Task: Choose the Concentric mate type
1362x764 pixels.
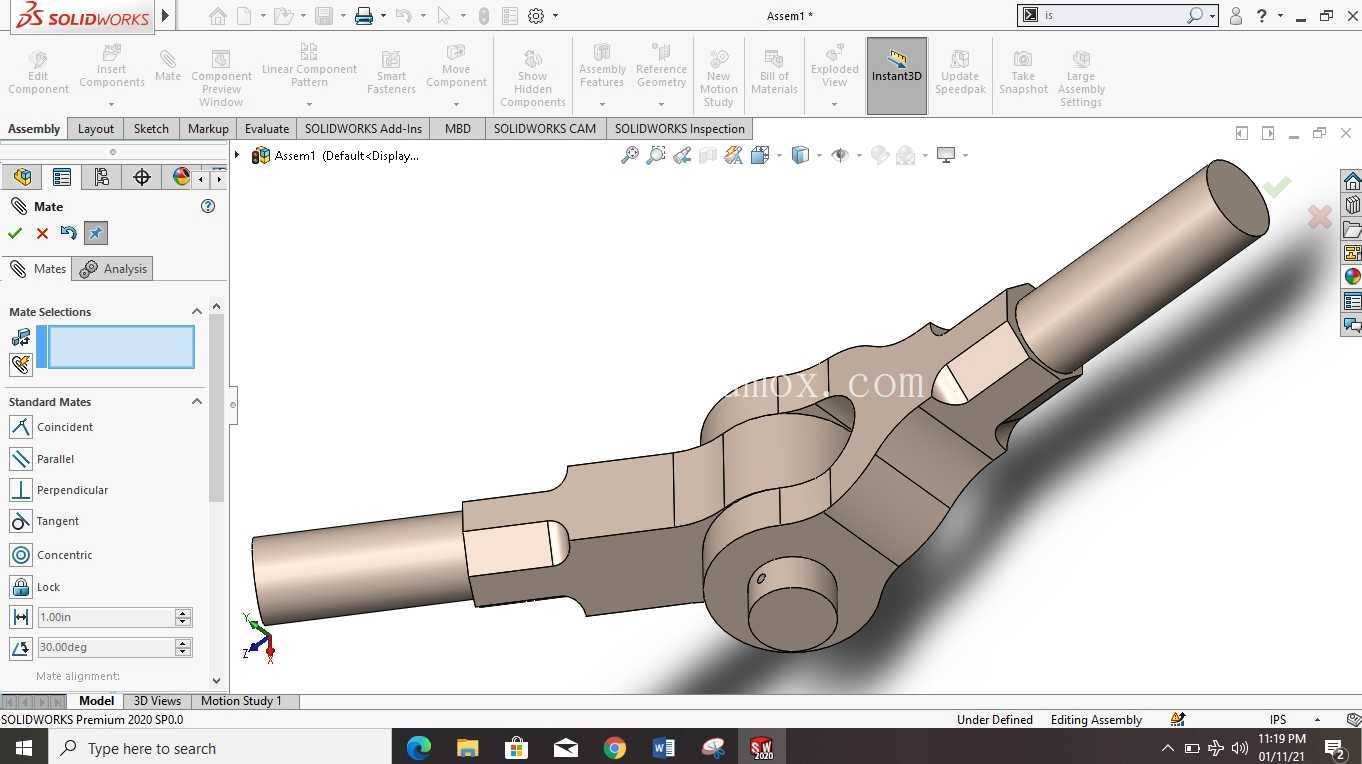Action: (x=21, y=555)
